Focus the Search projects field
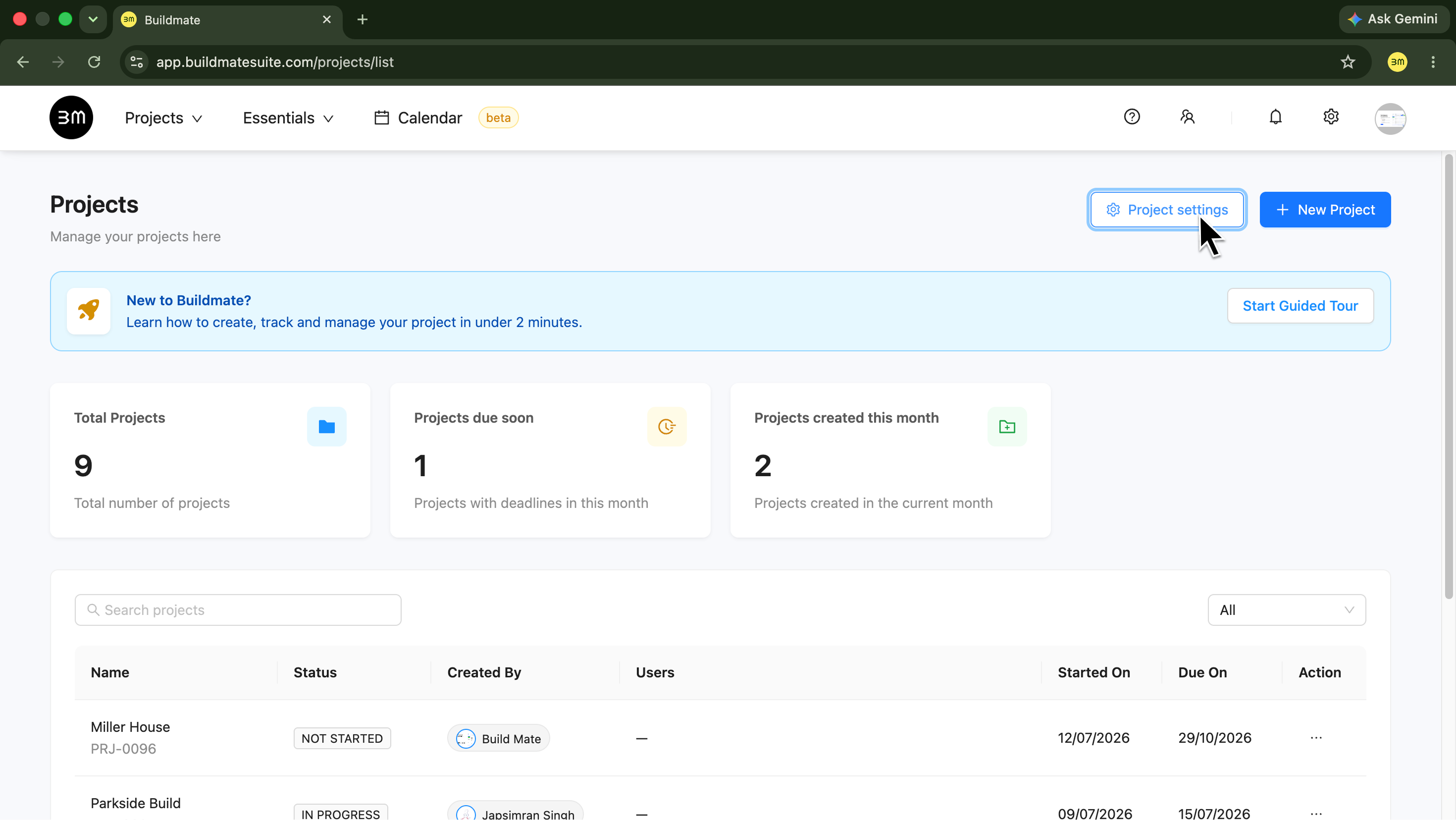The height and width of the screenshot is (820, 1456). click(238, 610)
